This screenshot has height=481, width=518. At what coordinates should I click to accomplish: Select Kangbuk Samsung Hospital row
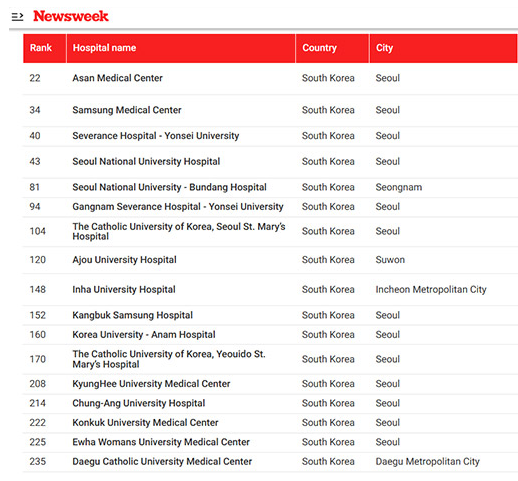pyautogui.click(x=270, y=315)
